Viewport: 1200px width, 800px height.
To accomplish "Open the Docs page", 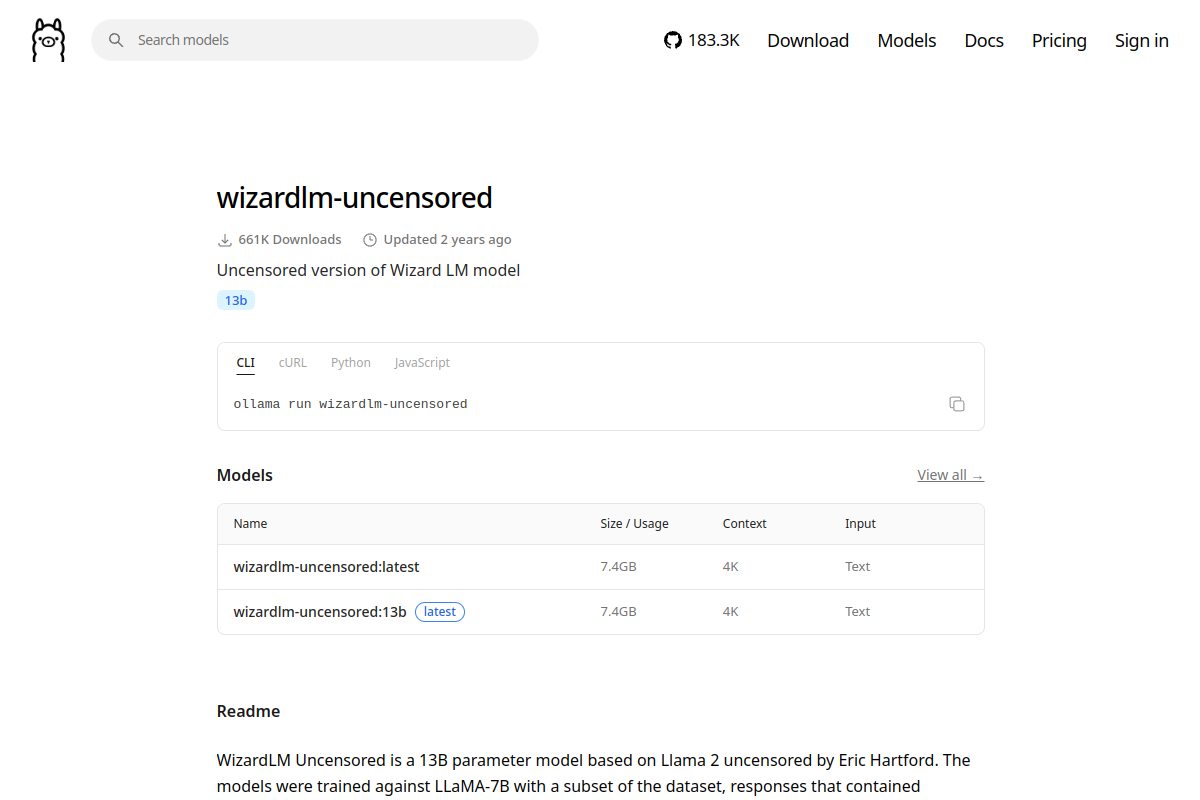I will [984, 40].
